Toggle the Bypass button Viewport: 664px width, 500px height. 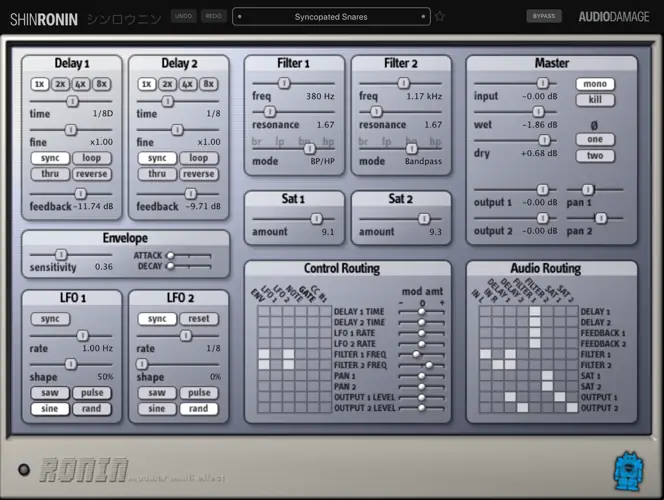[544, 16]
